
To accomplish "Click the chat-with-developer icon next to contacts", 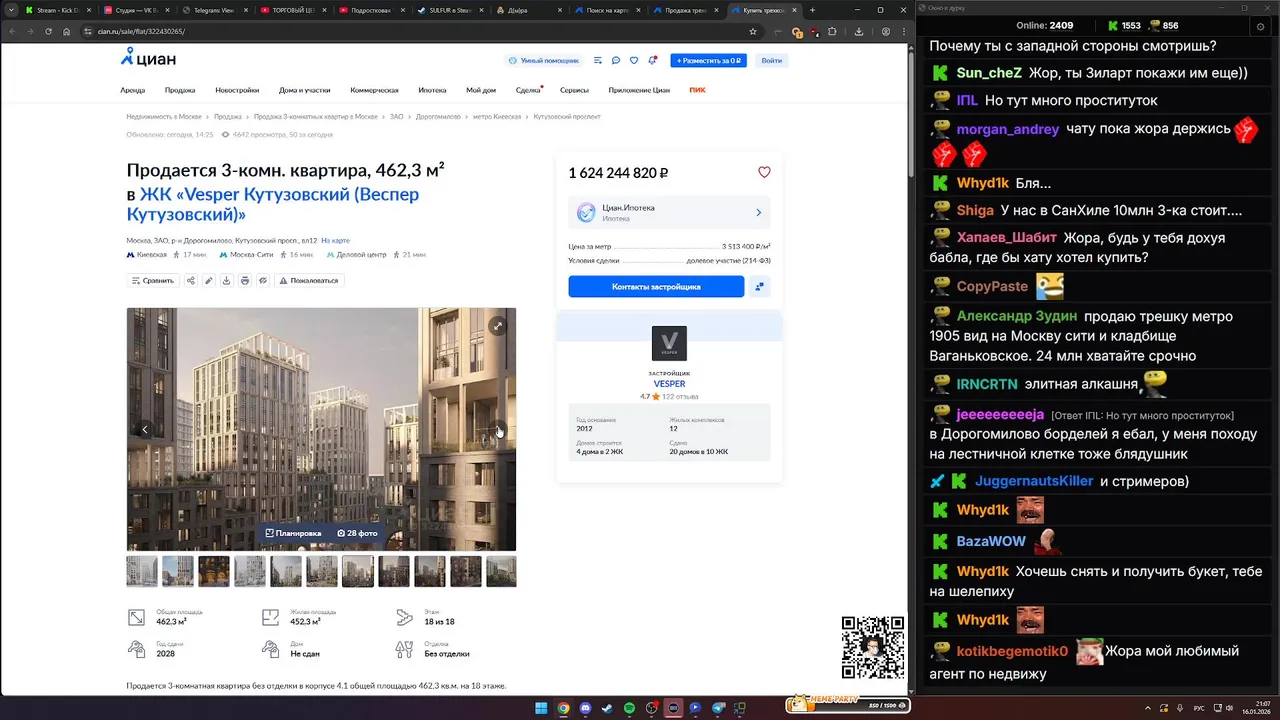I will (760, 287).
